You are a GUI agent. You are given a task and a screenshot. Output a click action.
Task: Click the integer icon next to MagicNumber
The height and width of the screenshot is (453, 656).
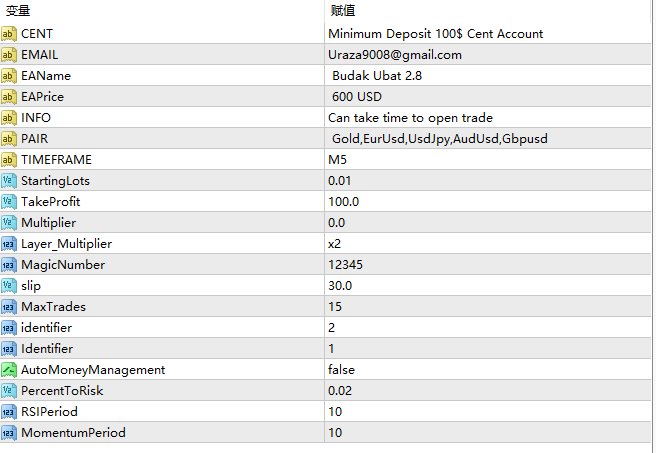pyautogui.click(x=9, y=265)
